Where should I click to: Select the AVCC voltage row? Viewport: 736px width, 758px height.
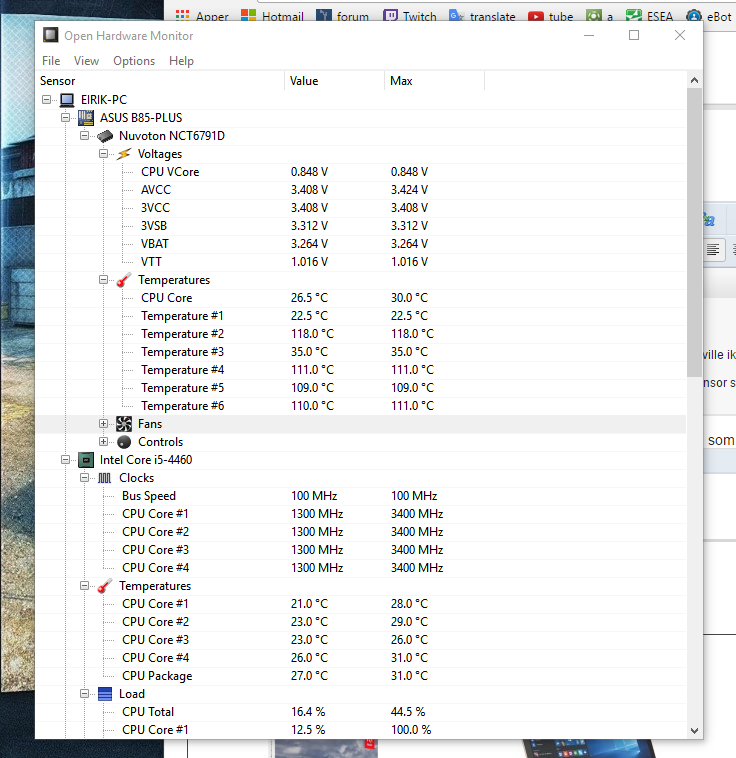click(x=361, y=190)
